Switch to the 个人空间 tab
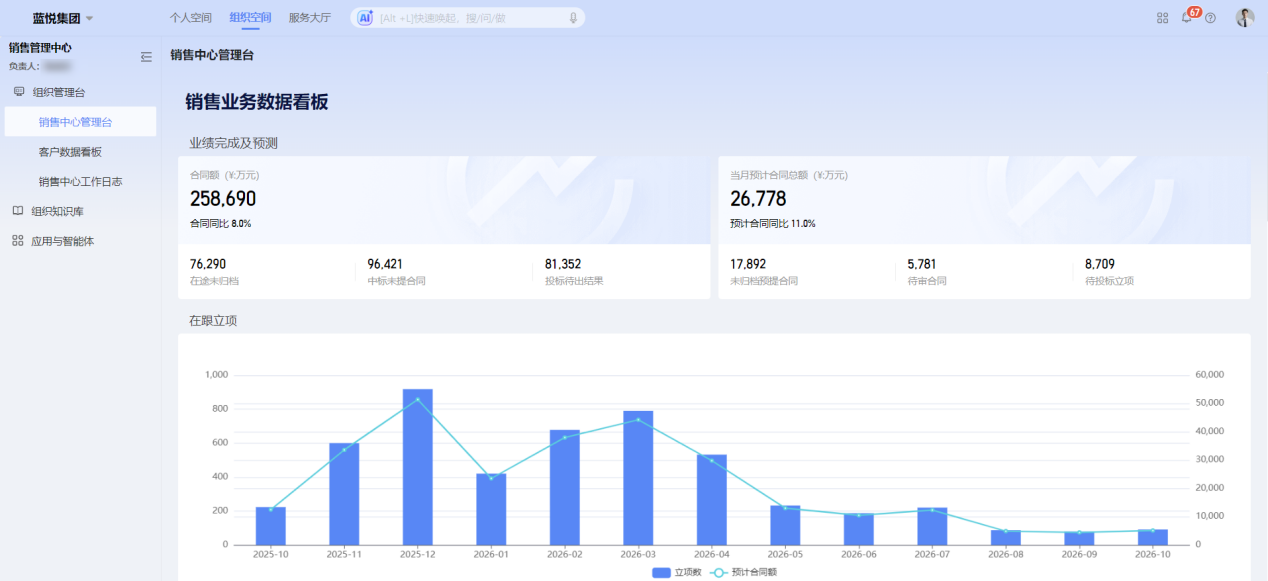The image size is (1268, 581). pos(191,18)
